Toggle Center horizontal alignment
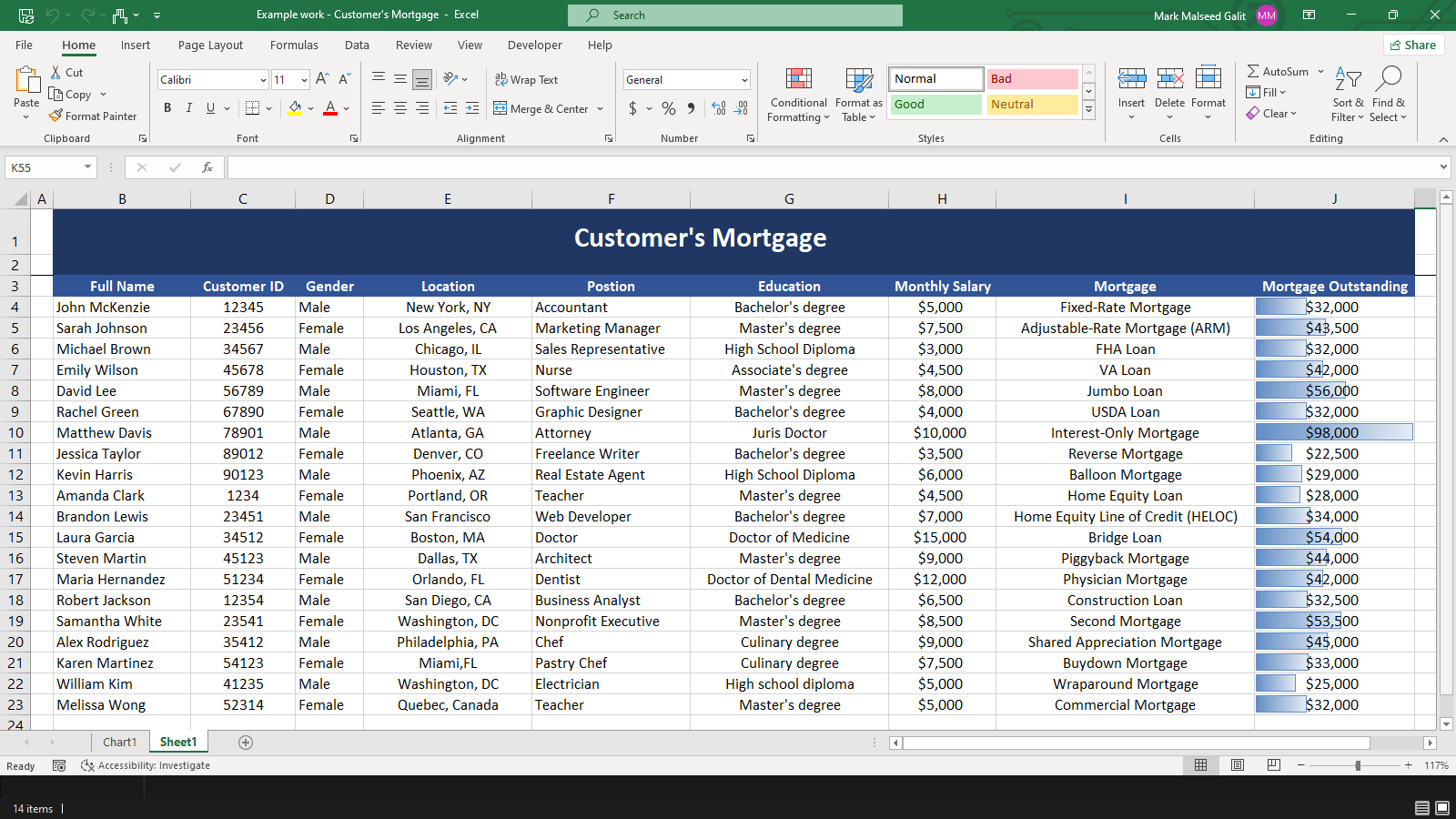 [x=400, y=108]
